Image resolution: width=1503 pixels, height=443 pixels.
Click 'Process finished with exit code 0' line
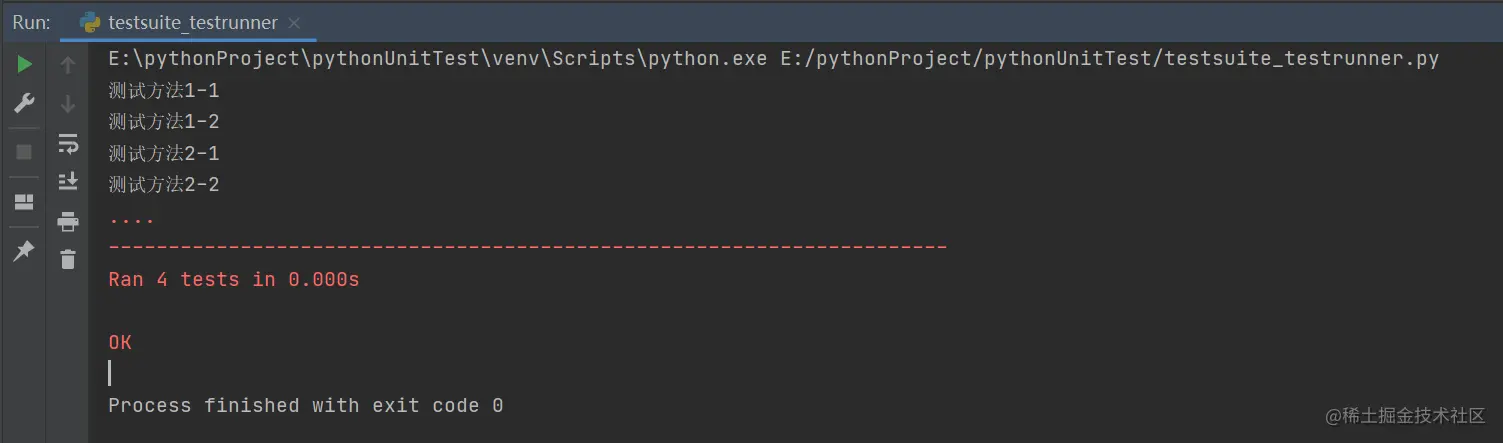tap(306, 406)
